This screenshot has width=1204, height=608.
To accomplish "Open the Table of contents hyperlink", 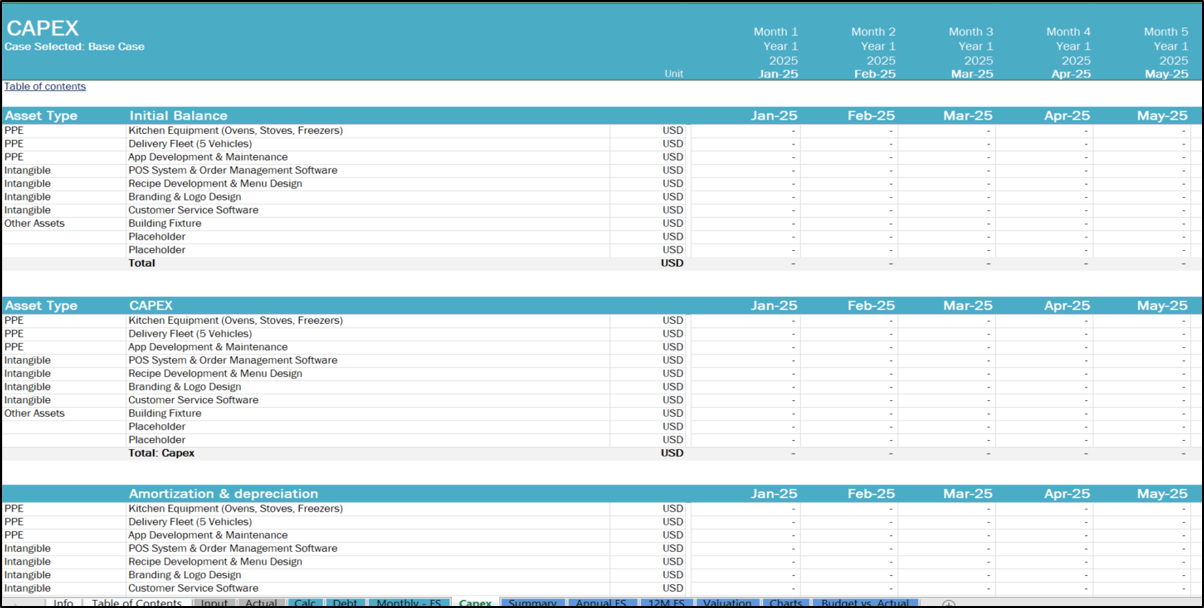I will point(45,87).
